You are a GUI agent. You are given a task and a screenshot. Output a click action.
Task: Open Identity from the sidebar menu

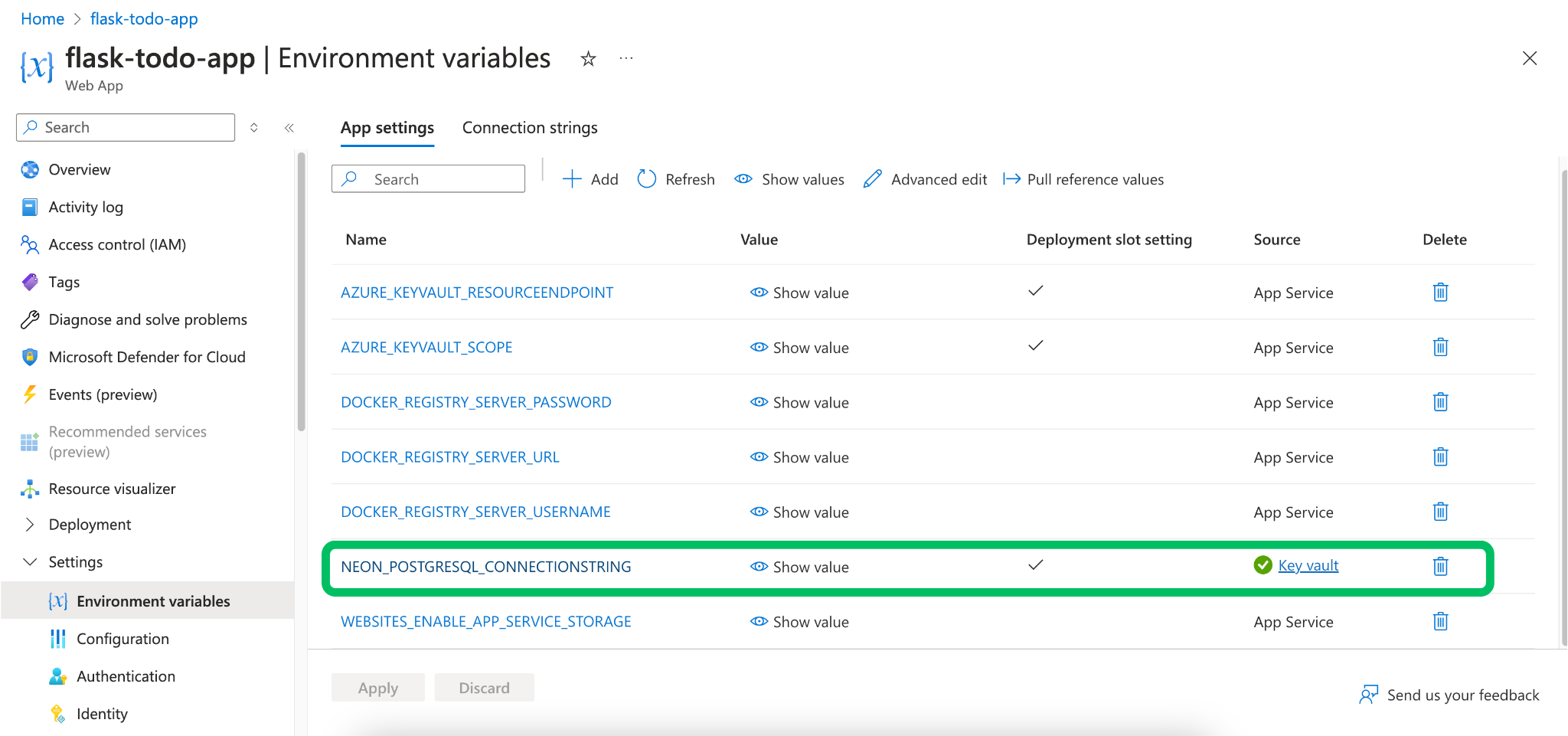click(102, 713)
